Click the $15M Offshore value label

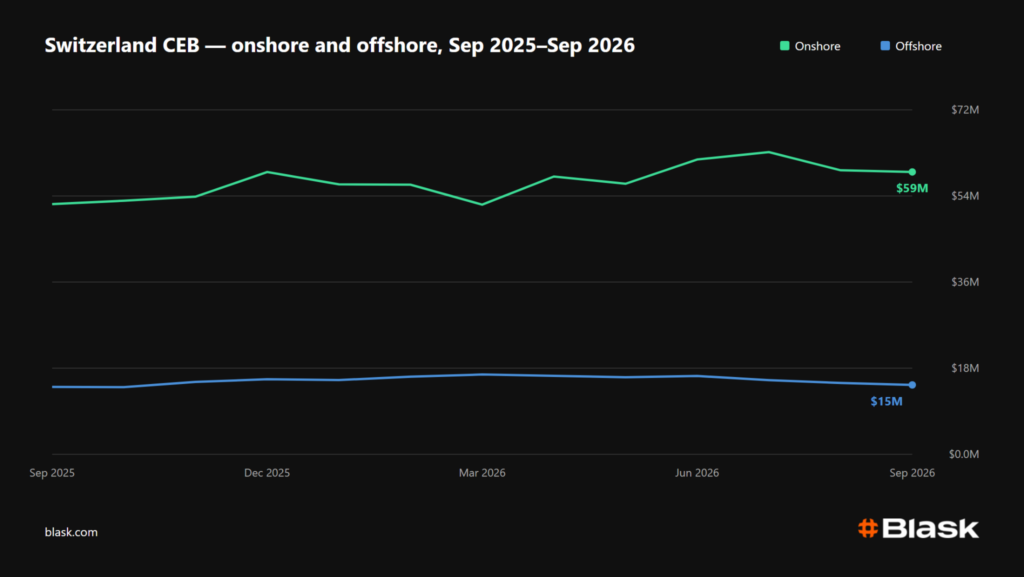(886, 401)
